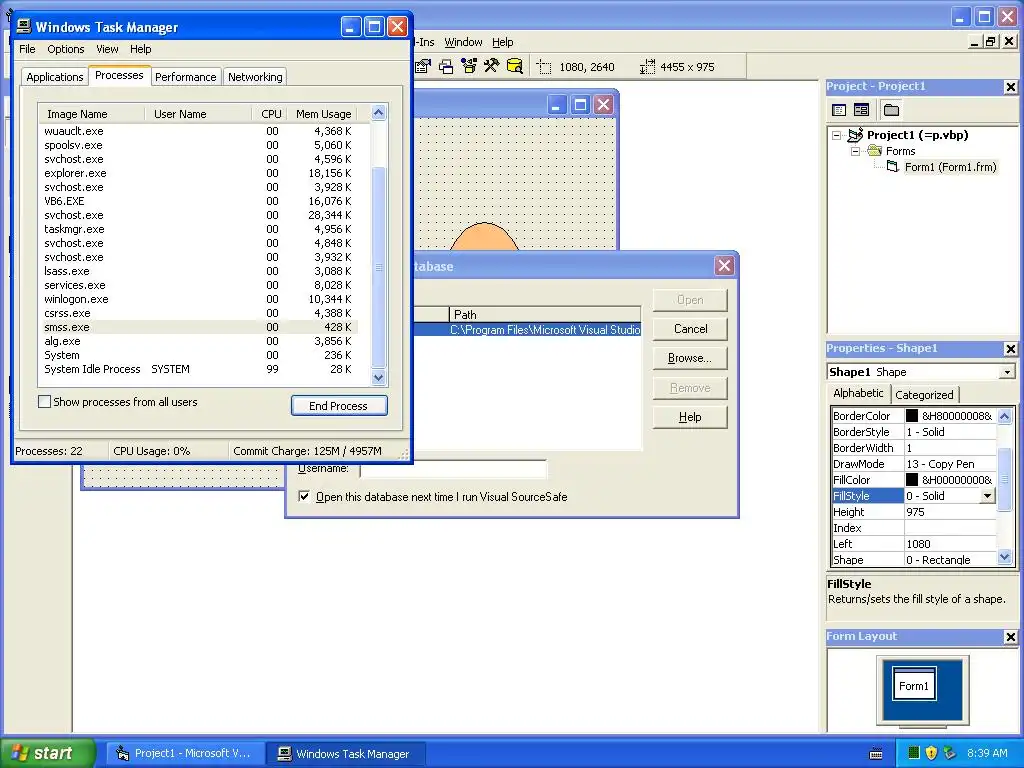Click the tray icon beside the clock

click(950, 753)
